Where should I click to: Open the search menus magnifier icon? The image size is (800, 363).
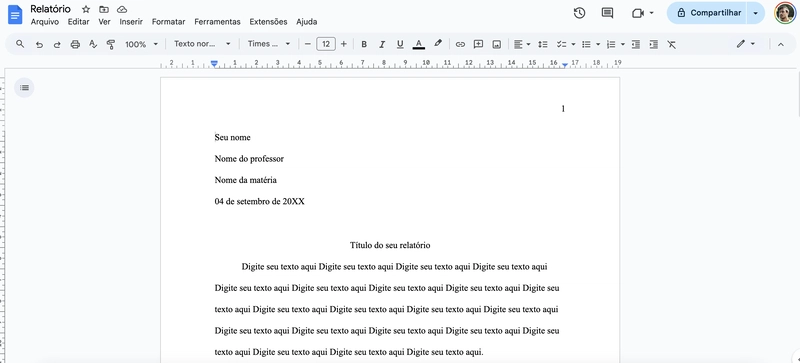click(20, 44)
